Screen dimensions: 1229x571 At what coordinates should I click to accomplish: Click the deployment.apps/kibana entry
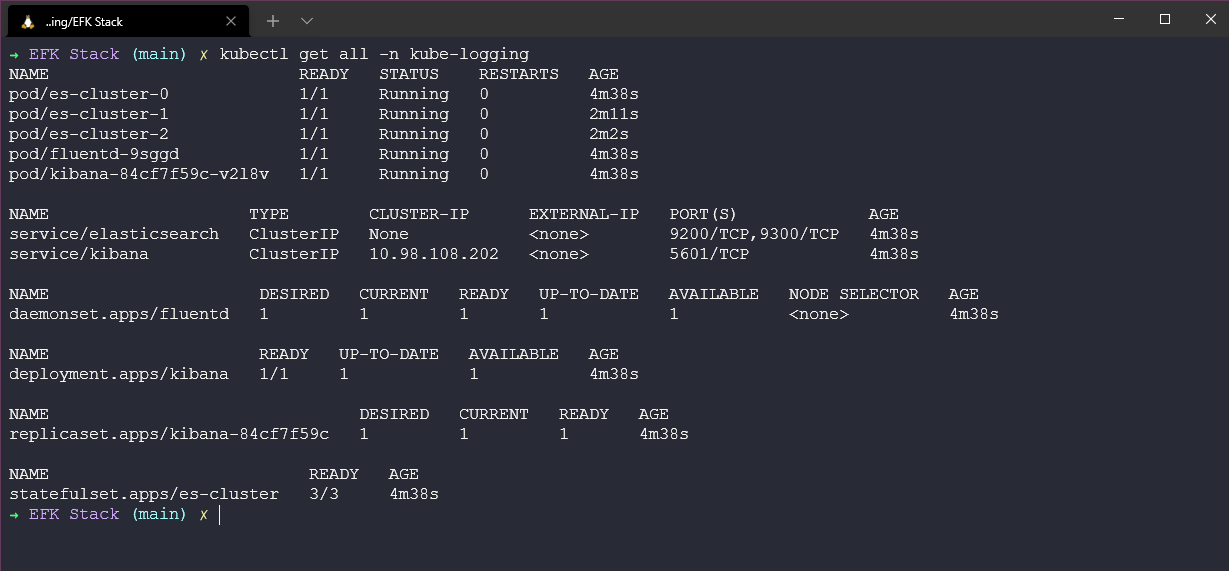coord(118,374)
